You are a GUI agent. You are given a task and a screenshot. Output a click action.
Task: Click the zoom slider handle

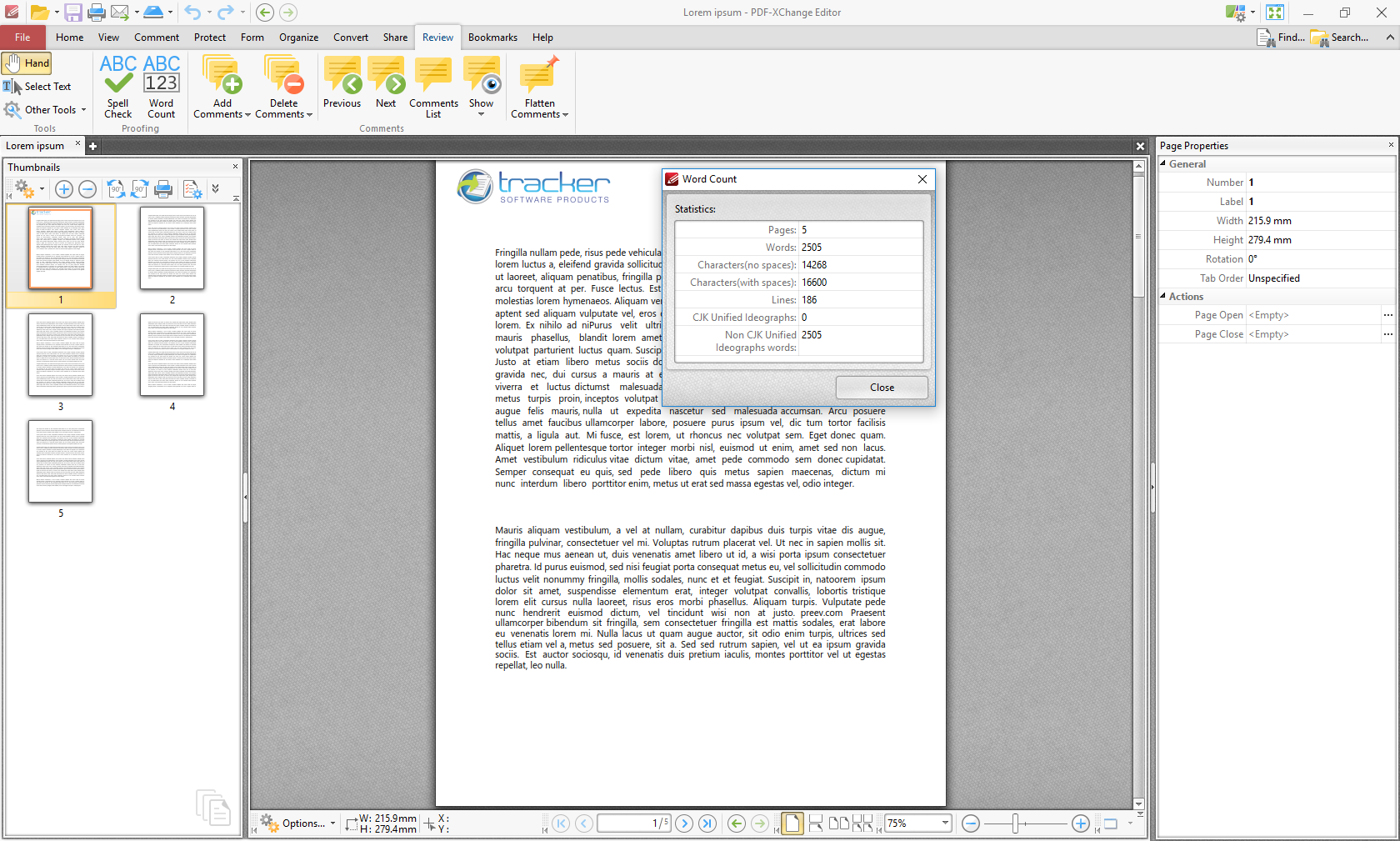pos(1015,823)
